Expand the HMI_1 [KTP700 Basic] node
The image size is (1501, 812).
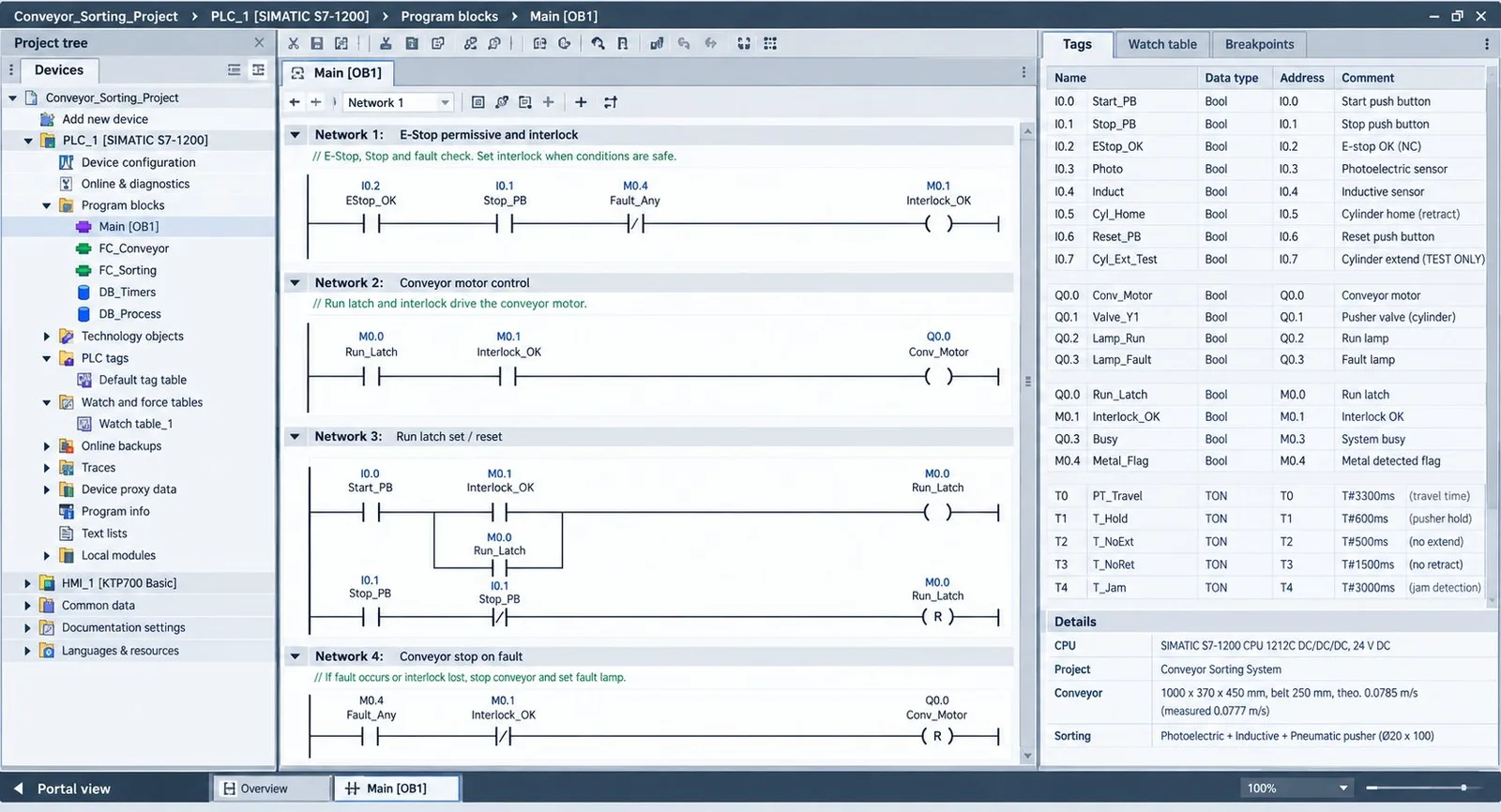click(27, 583)
